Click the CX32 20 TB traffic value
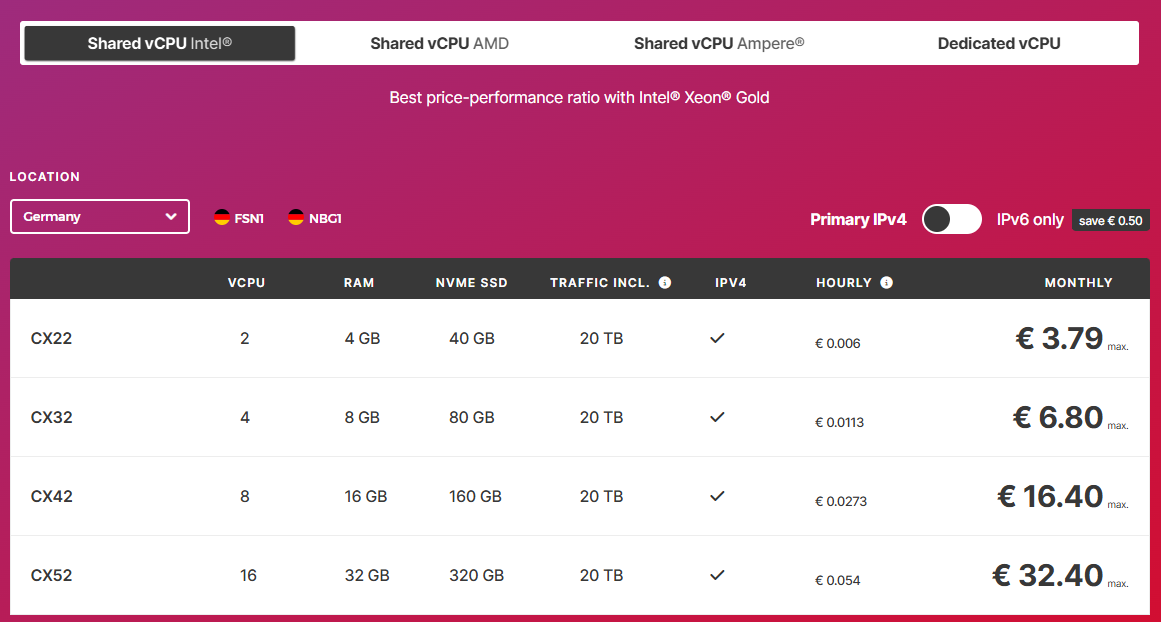The image size is (1161, 622). pos(601,418)
